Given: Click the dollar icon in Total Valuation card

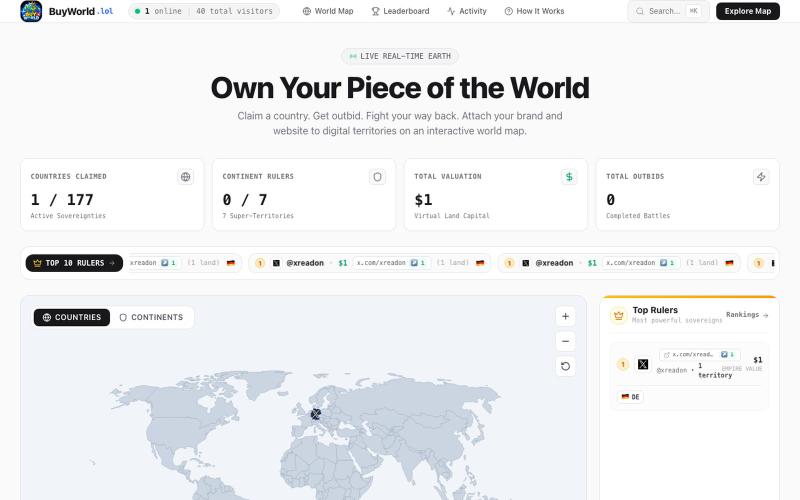Looking at the screenshot, I should [x=569, y=177].
